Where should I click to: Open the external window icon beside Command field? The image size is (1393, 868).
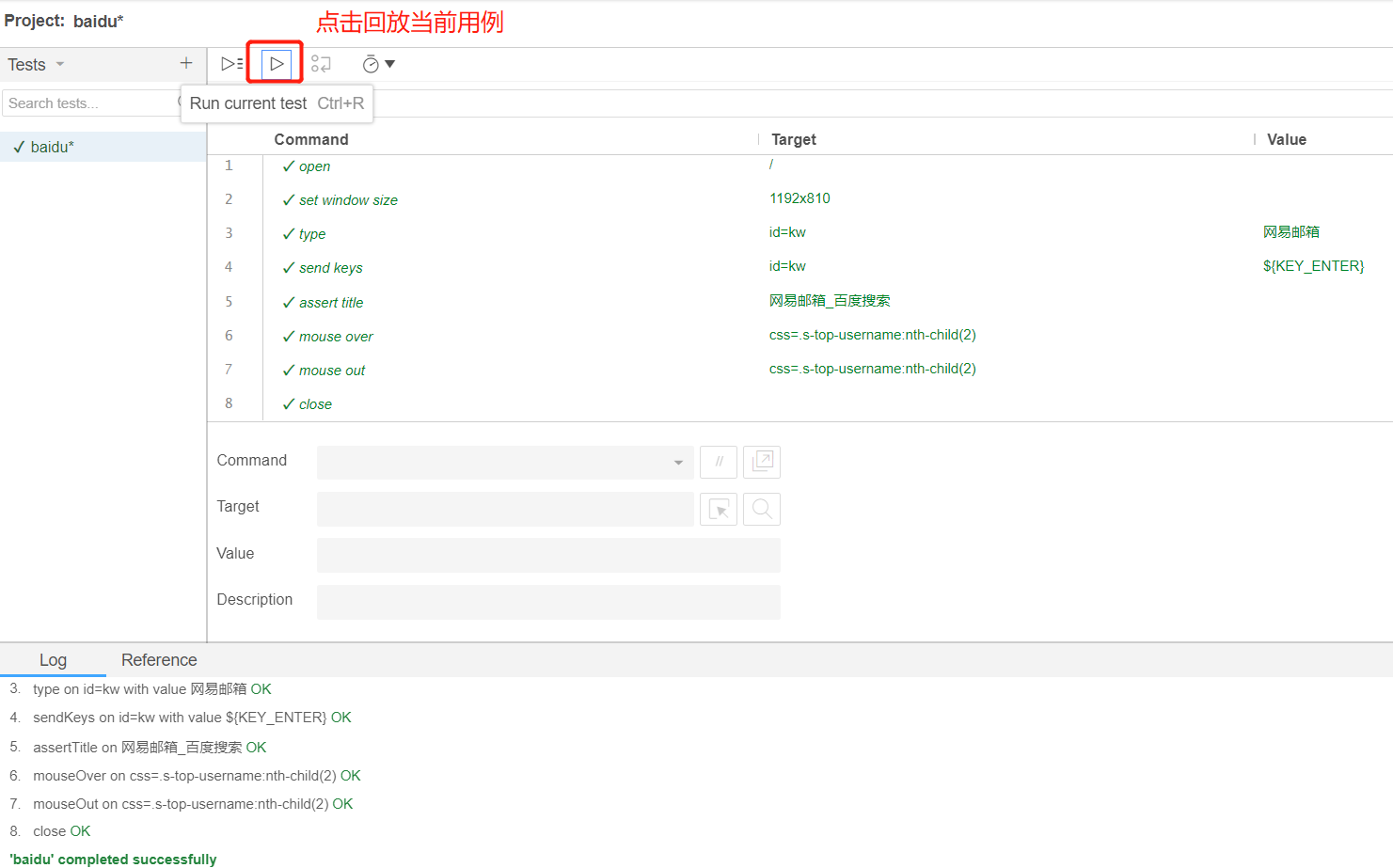pyautogui.click(x=761, y=462)
